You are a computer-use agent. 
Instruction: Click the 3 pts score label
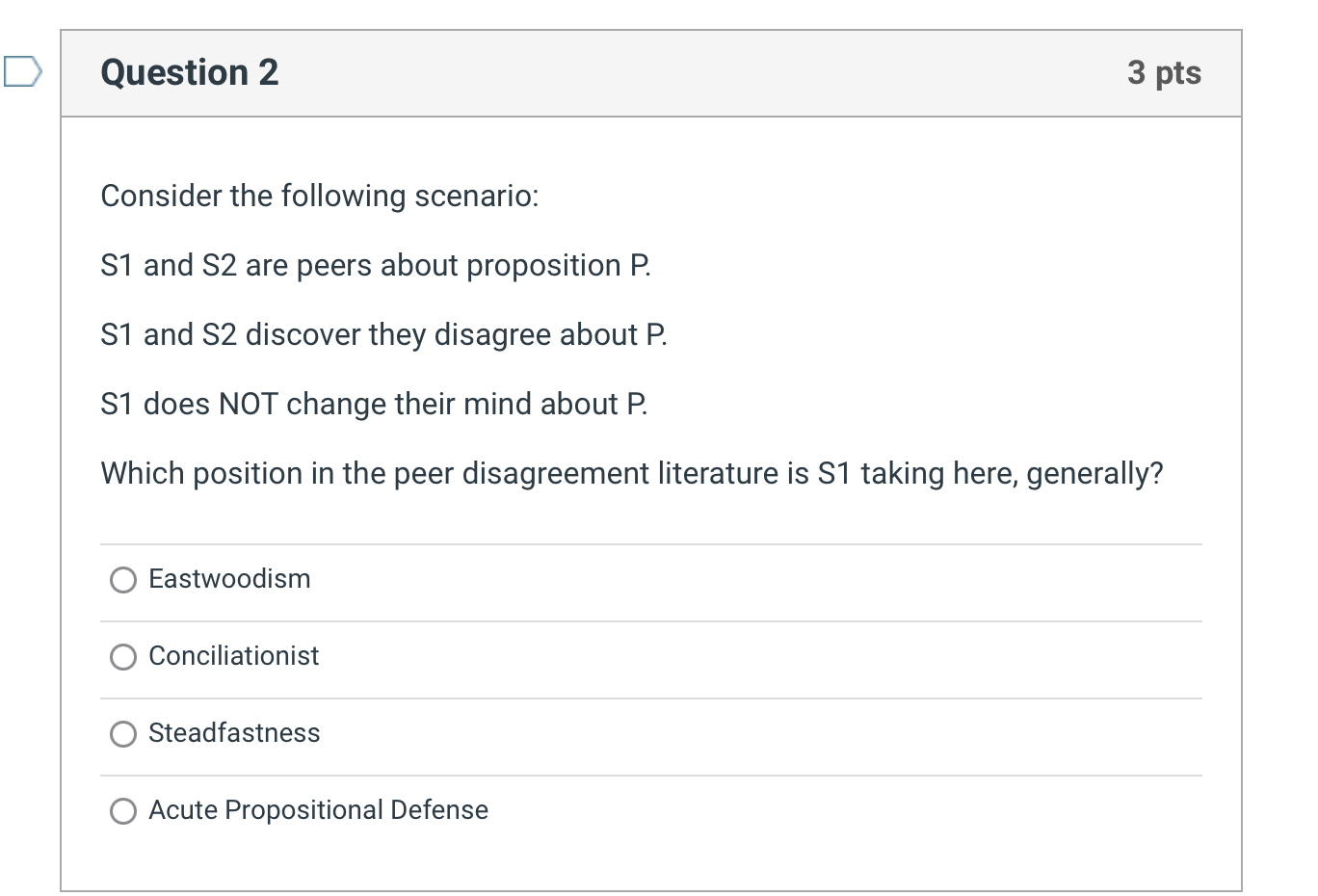[1166, 72]
